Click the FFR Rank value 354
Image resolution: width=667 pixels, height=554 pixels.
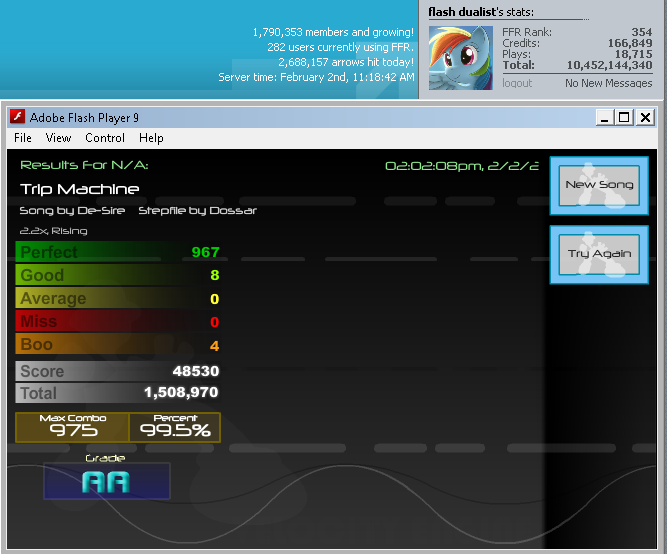pyautogui.click(x=641, y=32)
